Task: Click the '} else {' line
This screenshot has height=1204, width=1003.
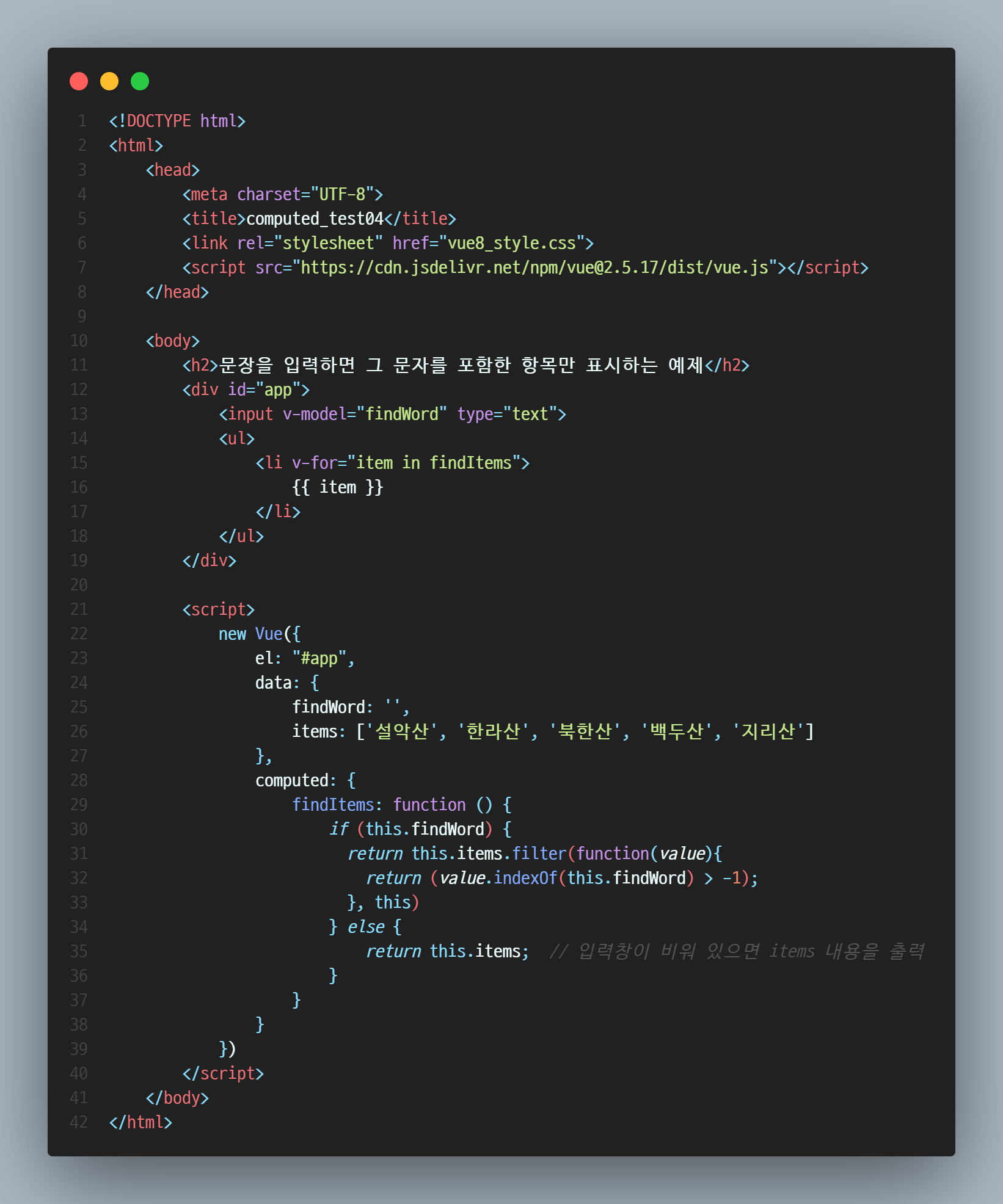Action: (x=365, y=927)
